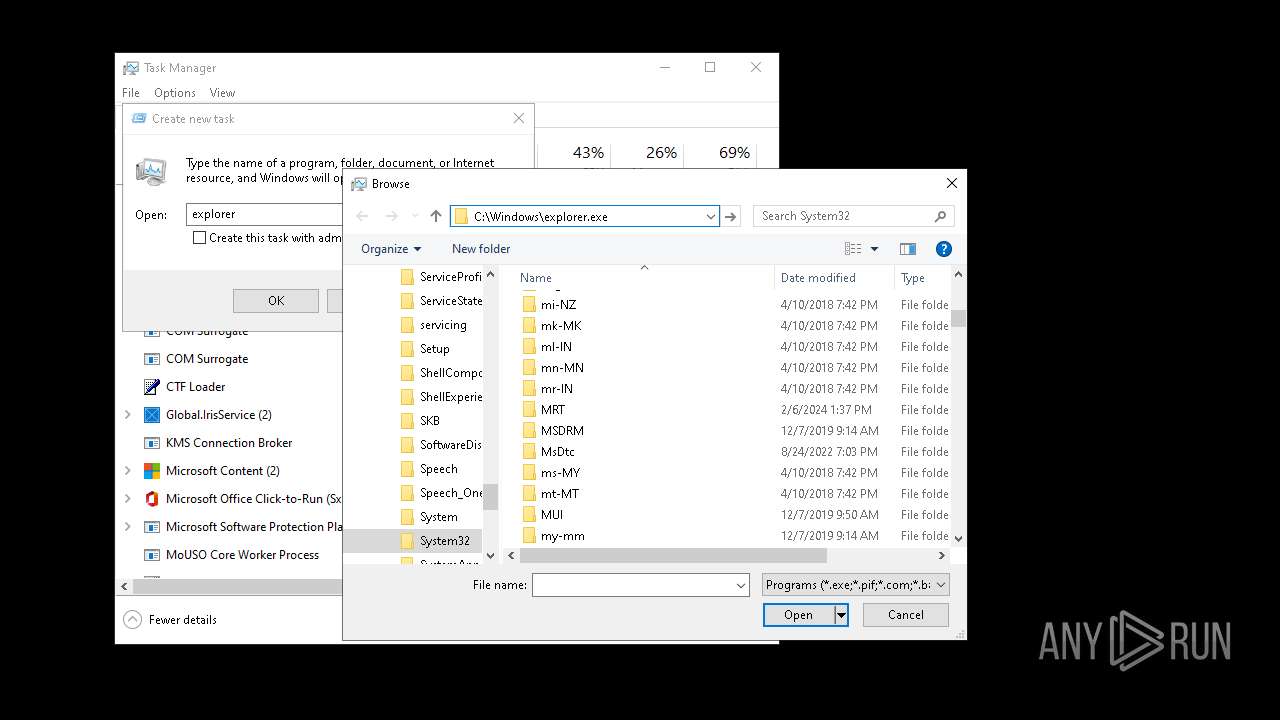Go up one folder level in Browse dialog

436,216
